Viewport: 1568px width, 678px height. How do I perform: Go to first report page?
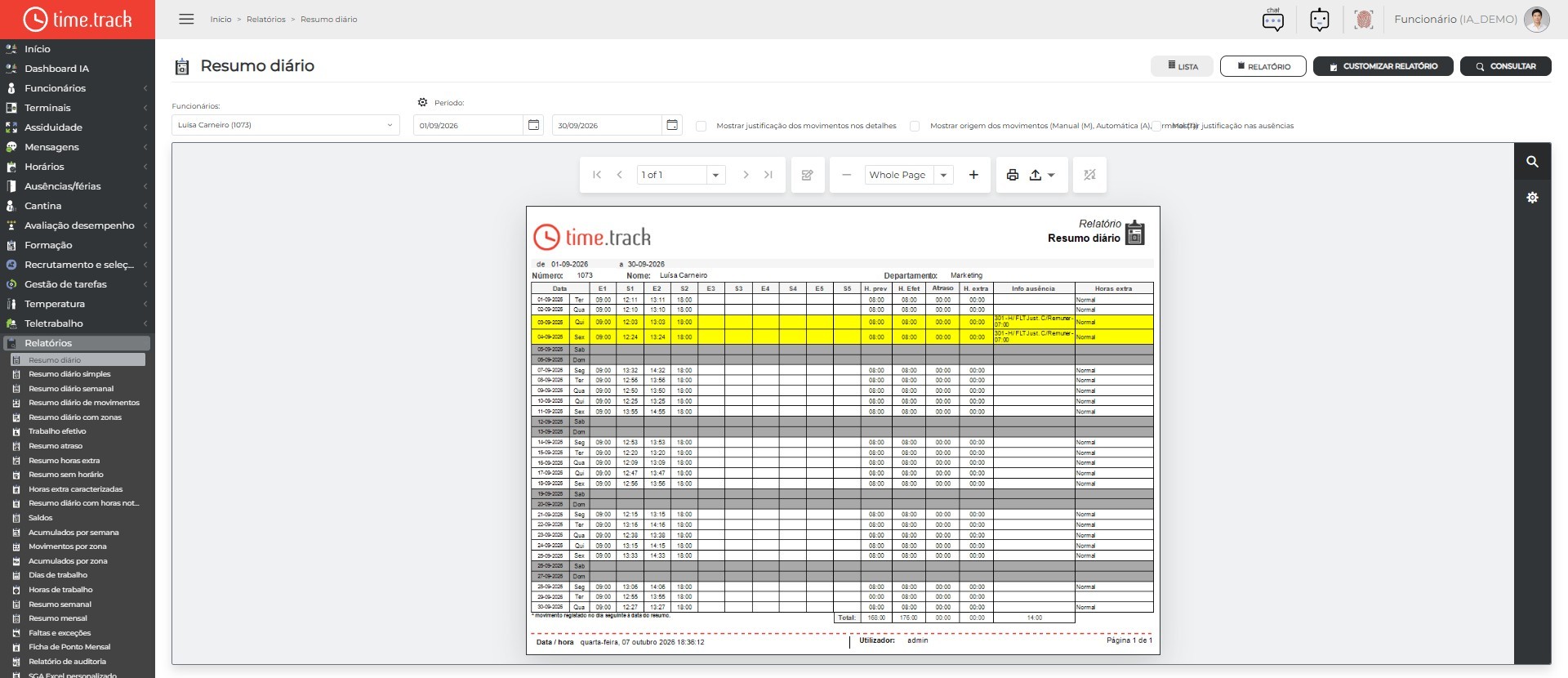[597, 175]
